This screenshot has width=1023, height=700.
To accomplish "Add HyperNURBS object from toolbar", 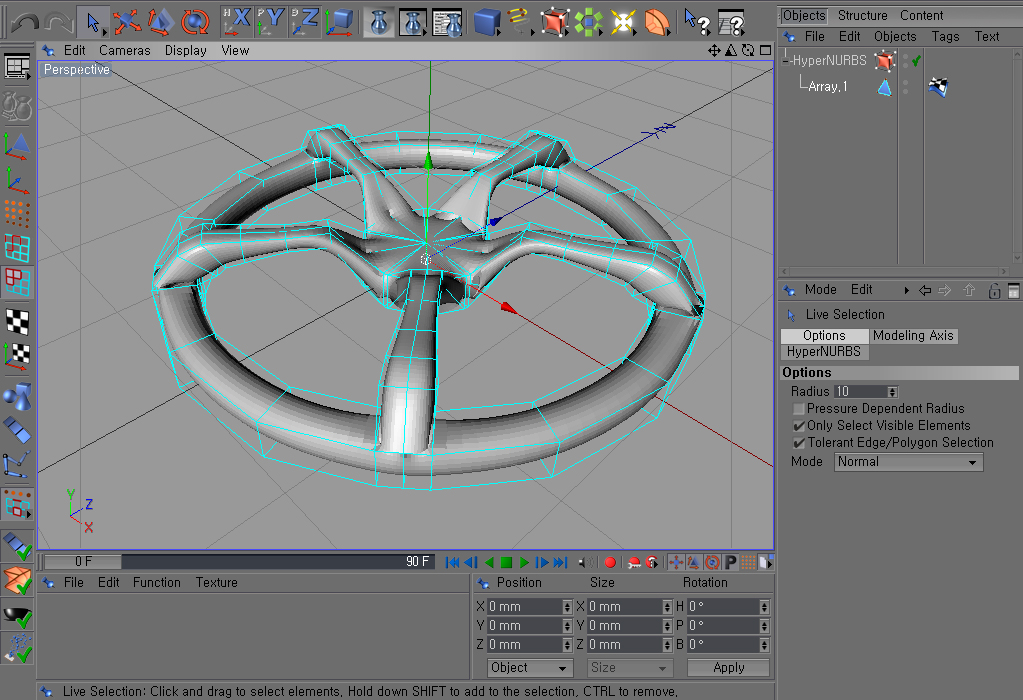I will pos(555,22).
